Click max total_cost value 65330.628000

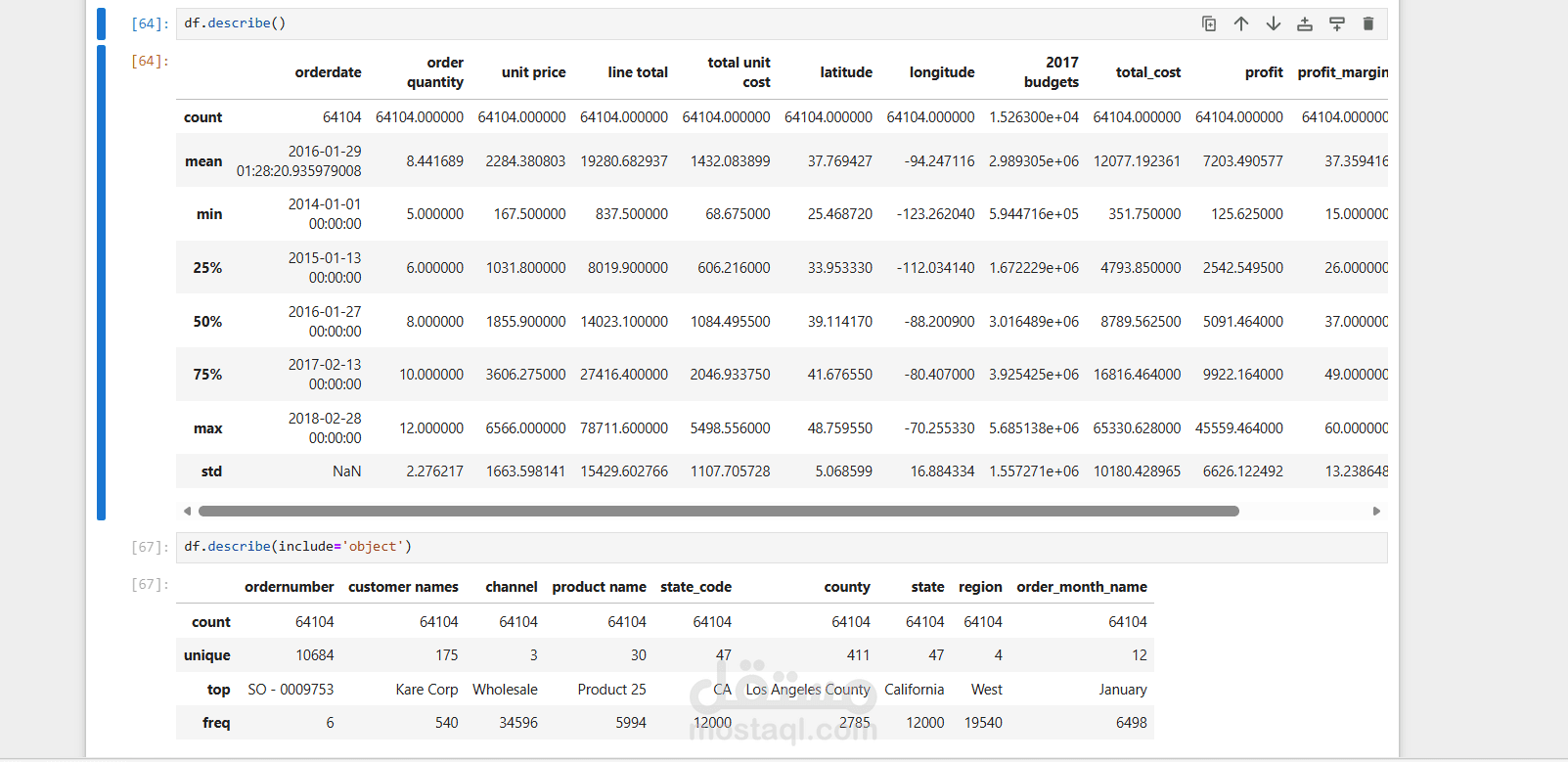[x=1137, y=428]
